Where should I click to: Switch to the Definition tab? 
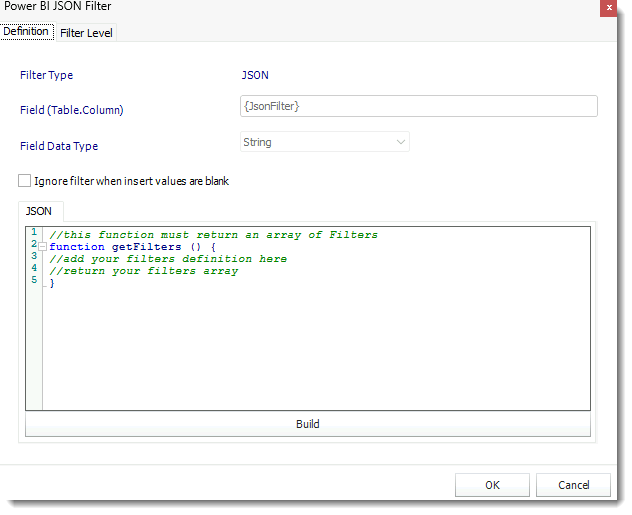27,31
